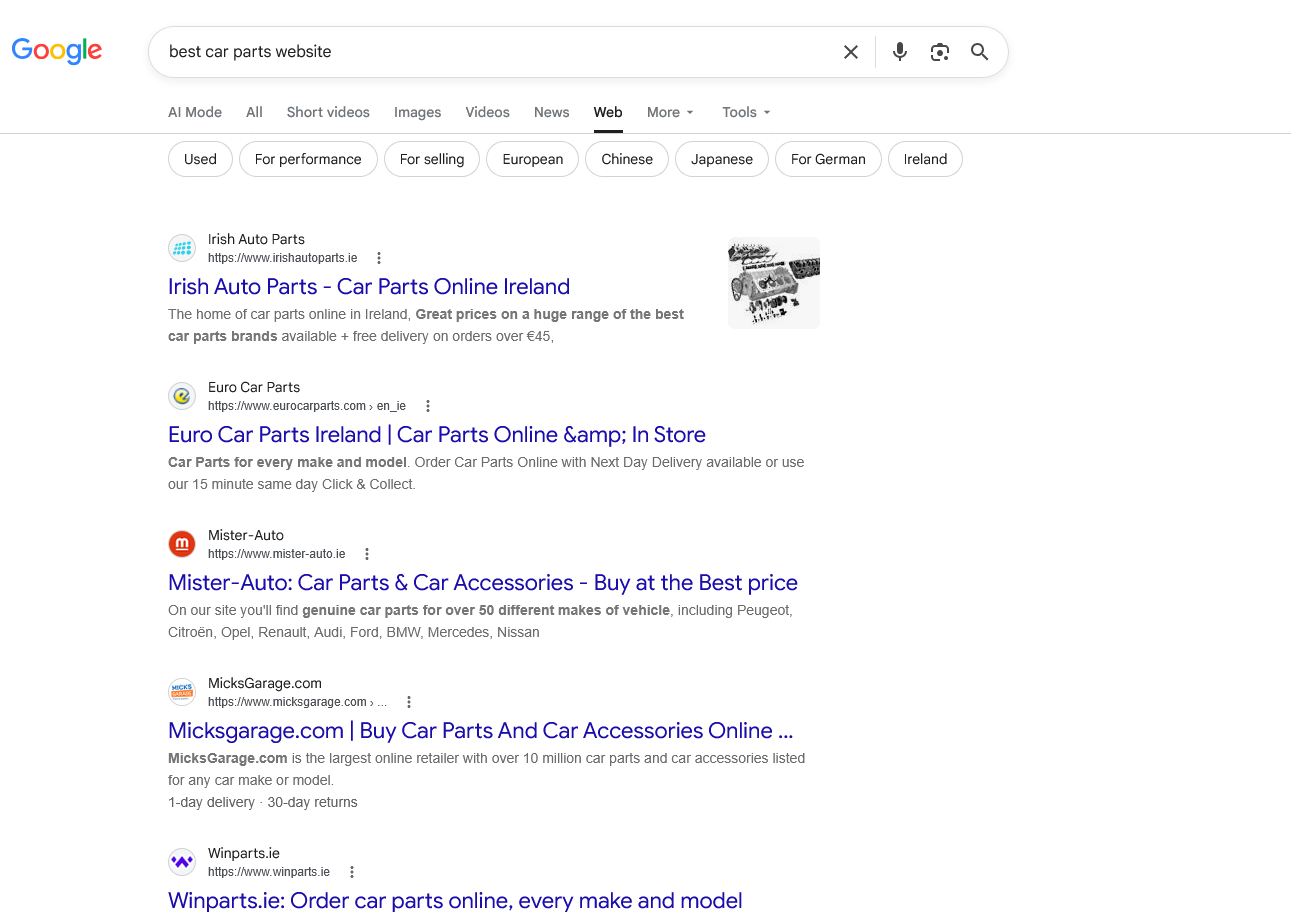Click the 'Euro Car Parts' site name

[254, 387]
